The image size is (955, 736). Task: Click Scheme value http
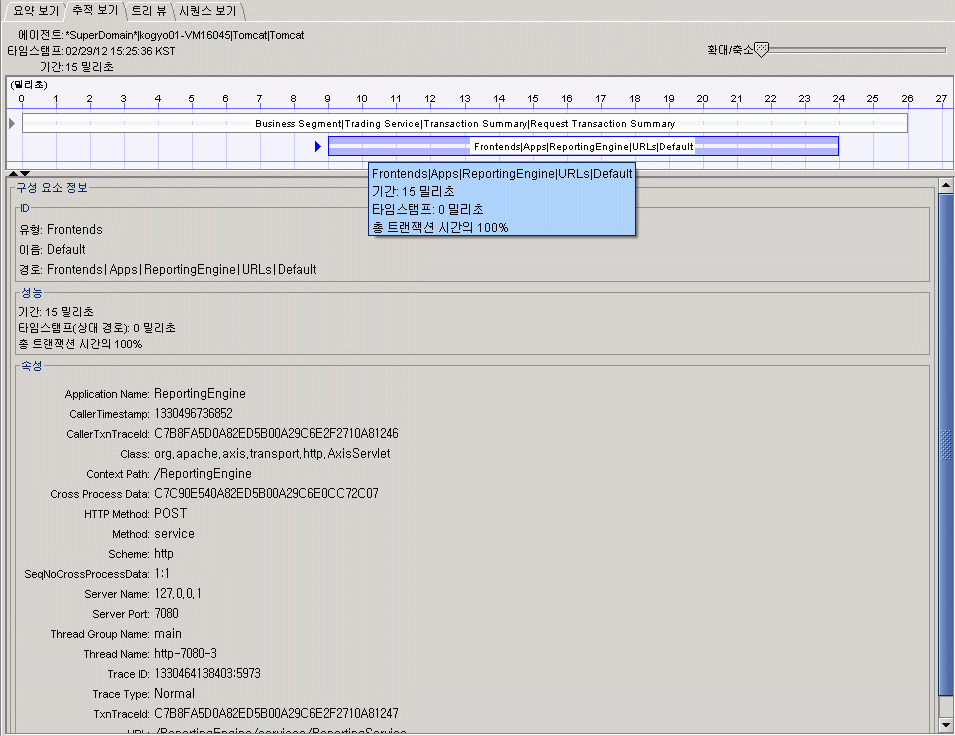click(164, 554)
